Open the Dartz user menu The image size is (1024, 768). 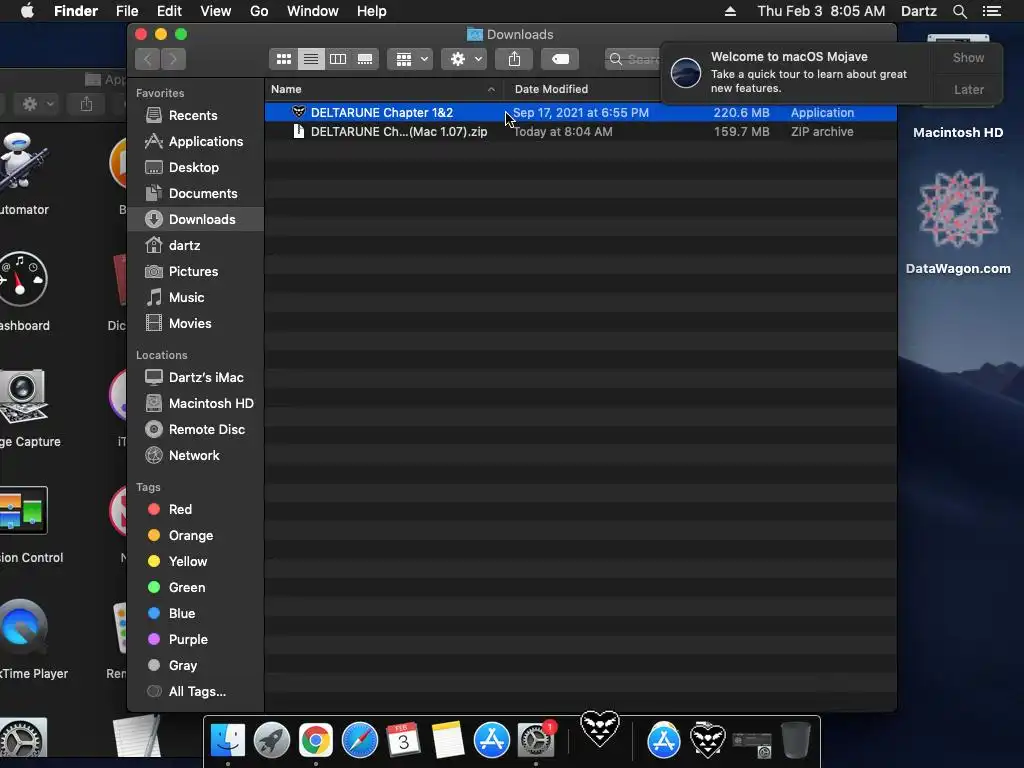click(x=919, y=11)
